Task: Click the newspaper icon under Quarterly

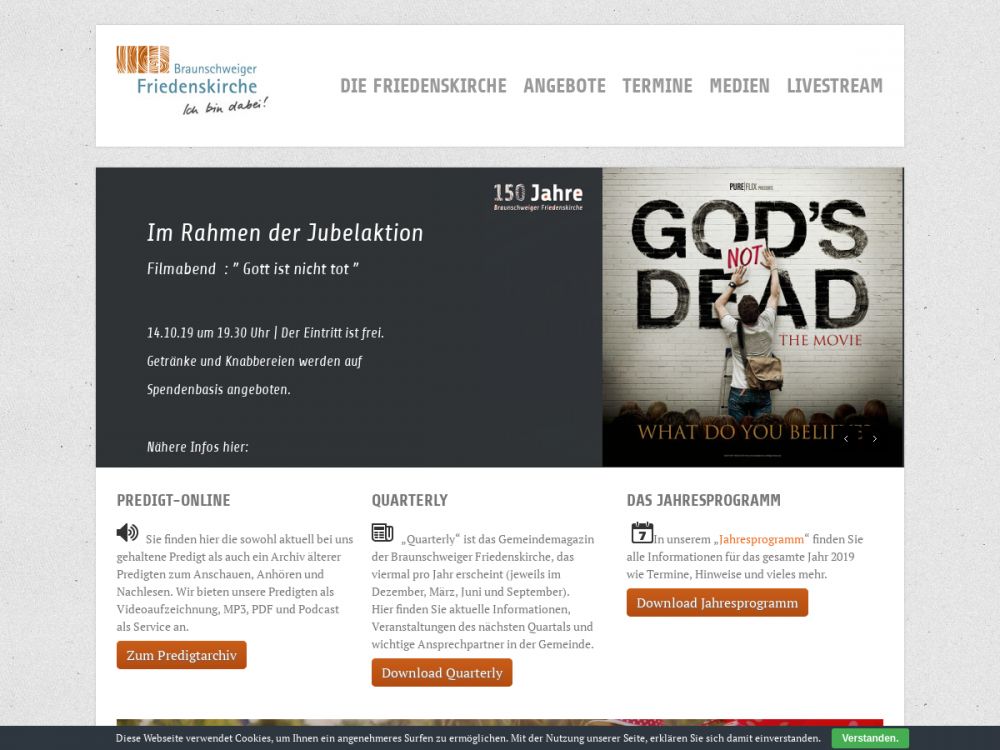Action: click(x=382, y=532)
